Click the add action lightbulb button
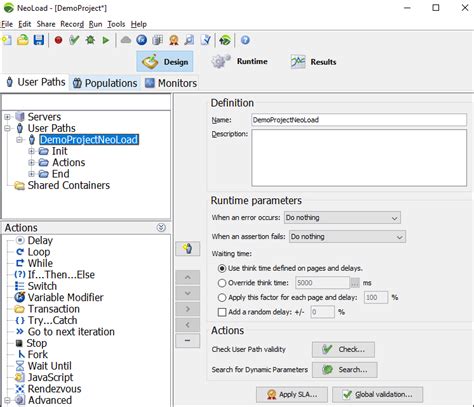The image size is (474, 407). tap(188, 248)
